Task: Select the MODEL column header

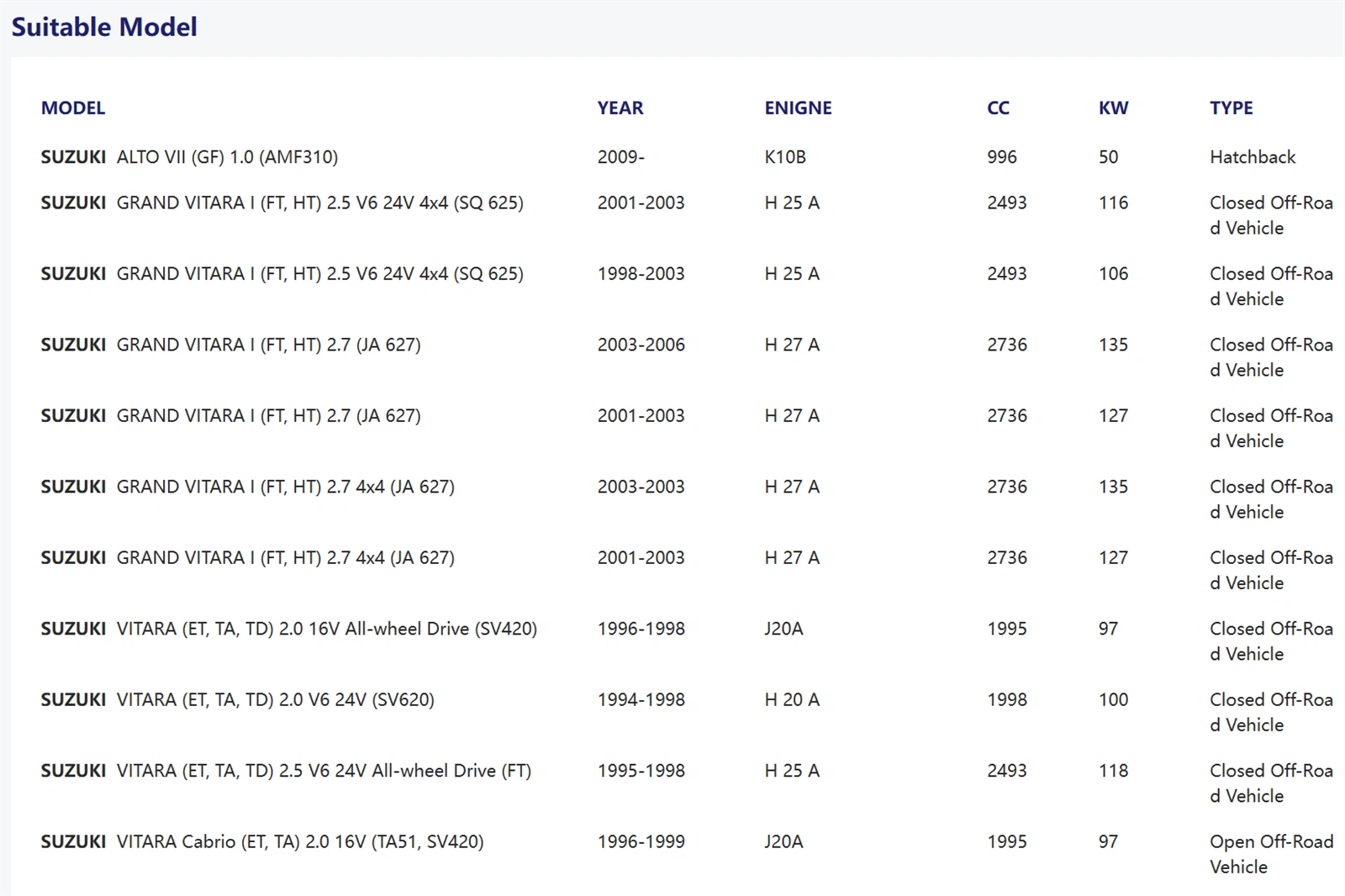Action: tap(73, 108)
